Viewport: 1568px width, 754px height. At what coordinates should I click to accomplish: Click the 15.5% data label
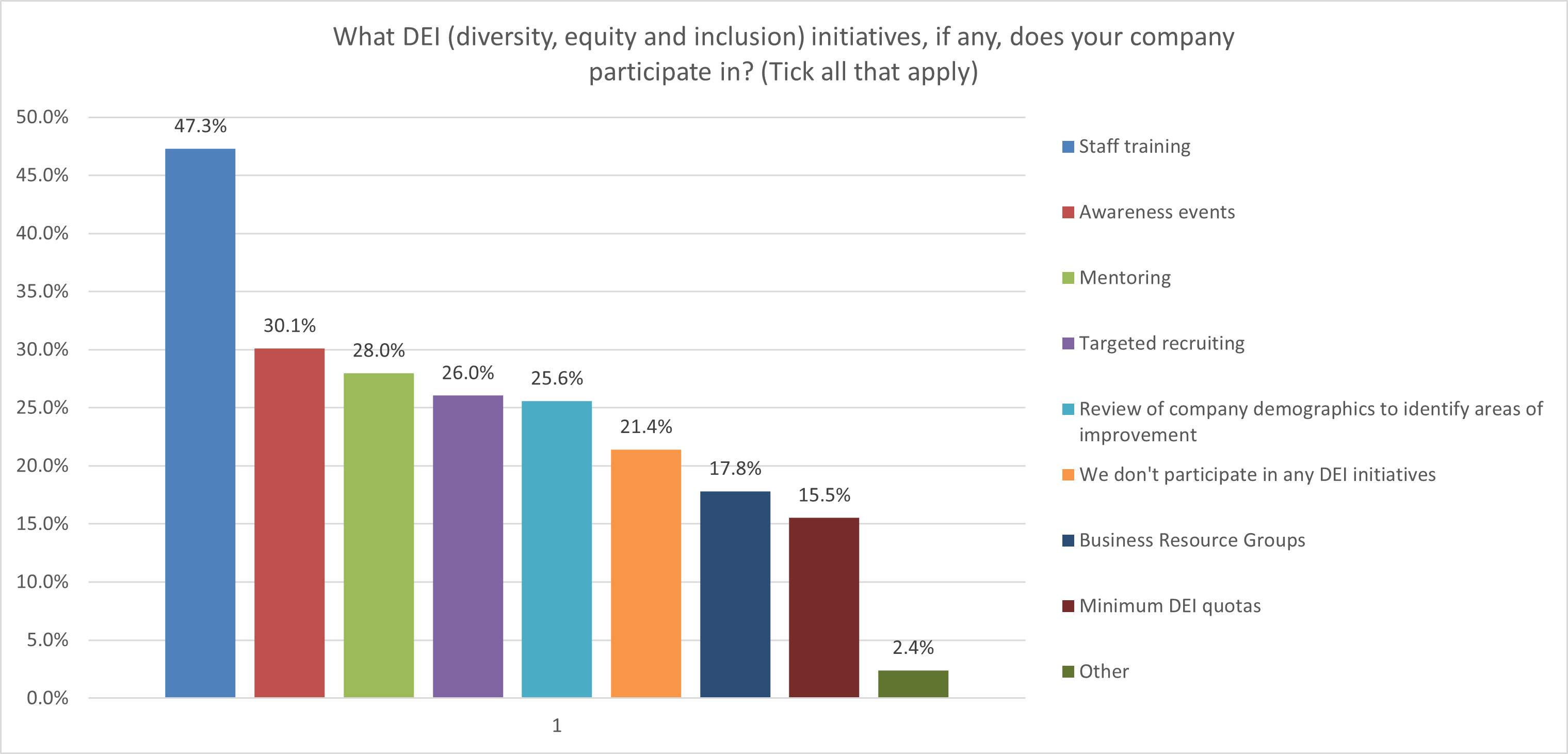click(824, 495)
